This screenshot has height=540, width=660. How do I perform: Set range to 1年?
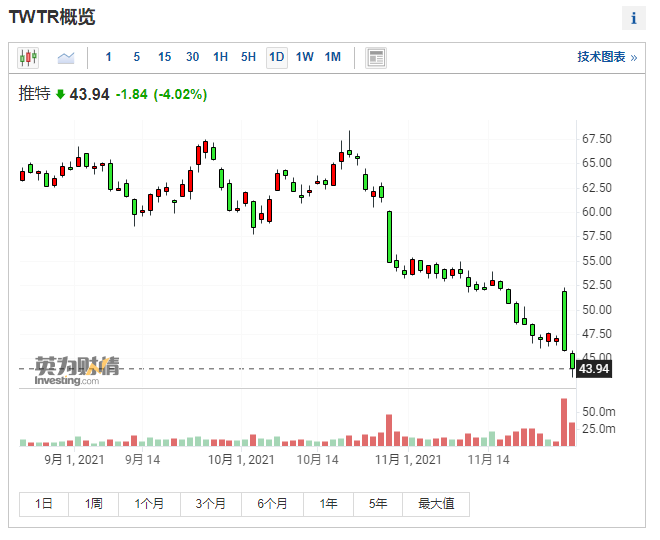[328, 504]
